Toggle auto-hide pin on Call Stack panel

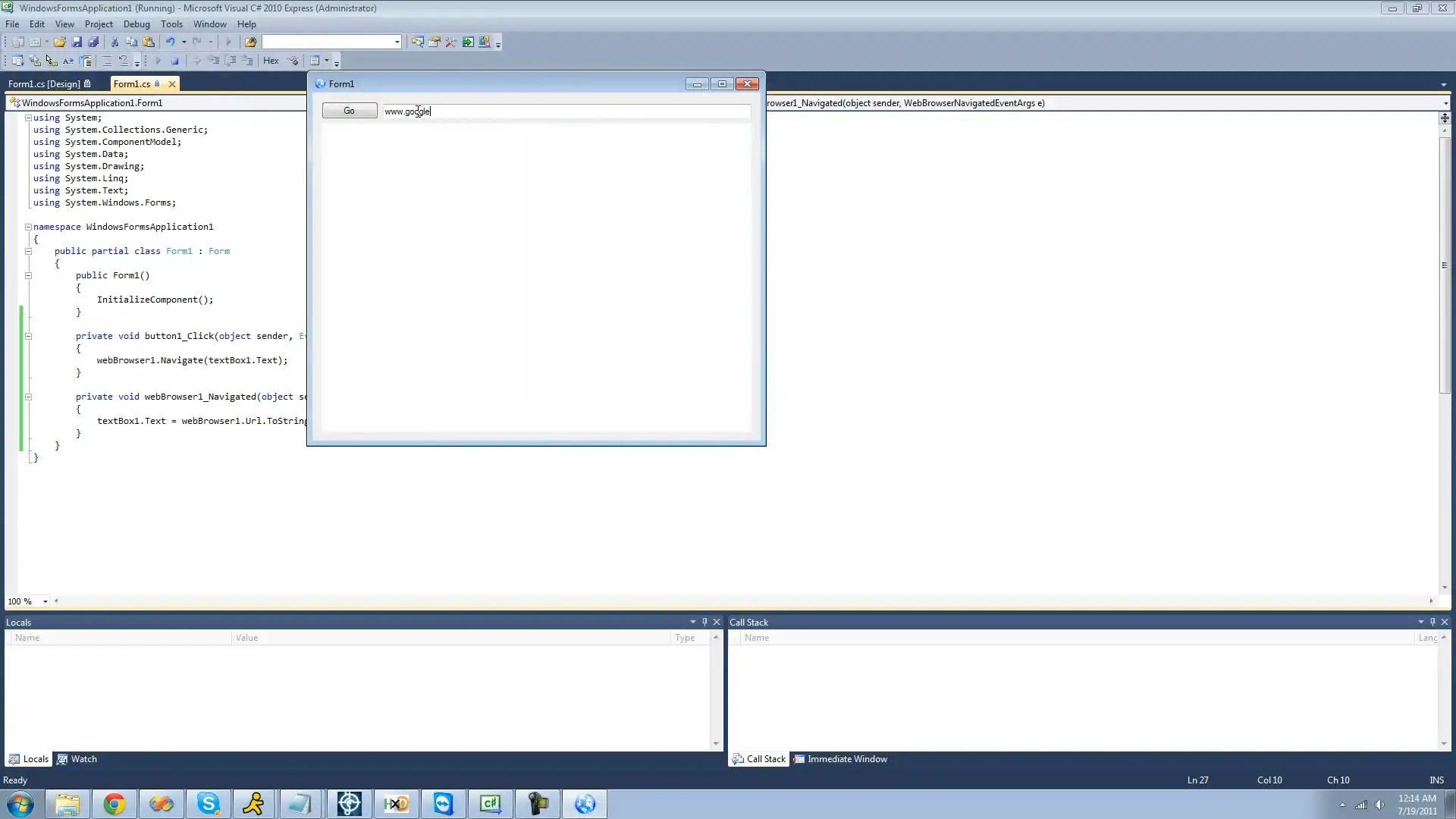click(1432, 622)
